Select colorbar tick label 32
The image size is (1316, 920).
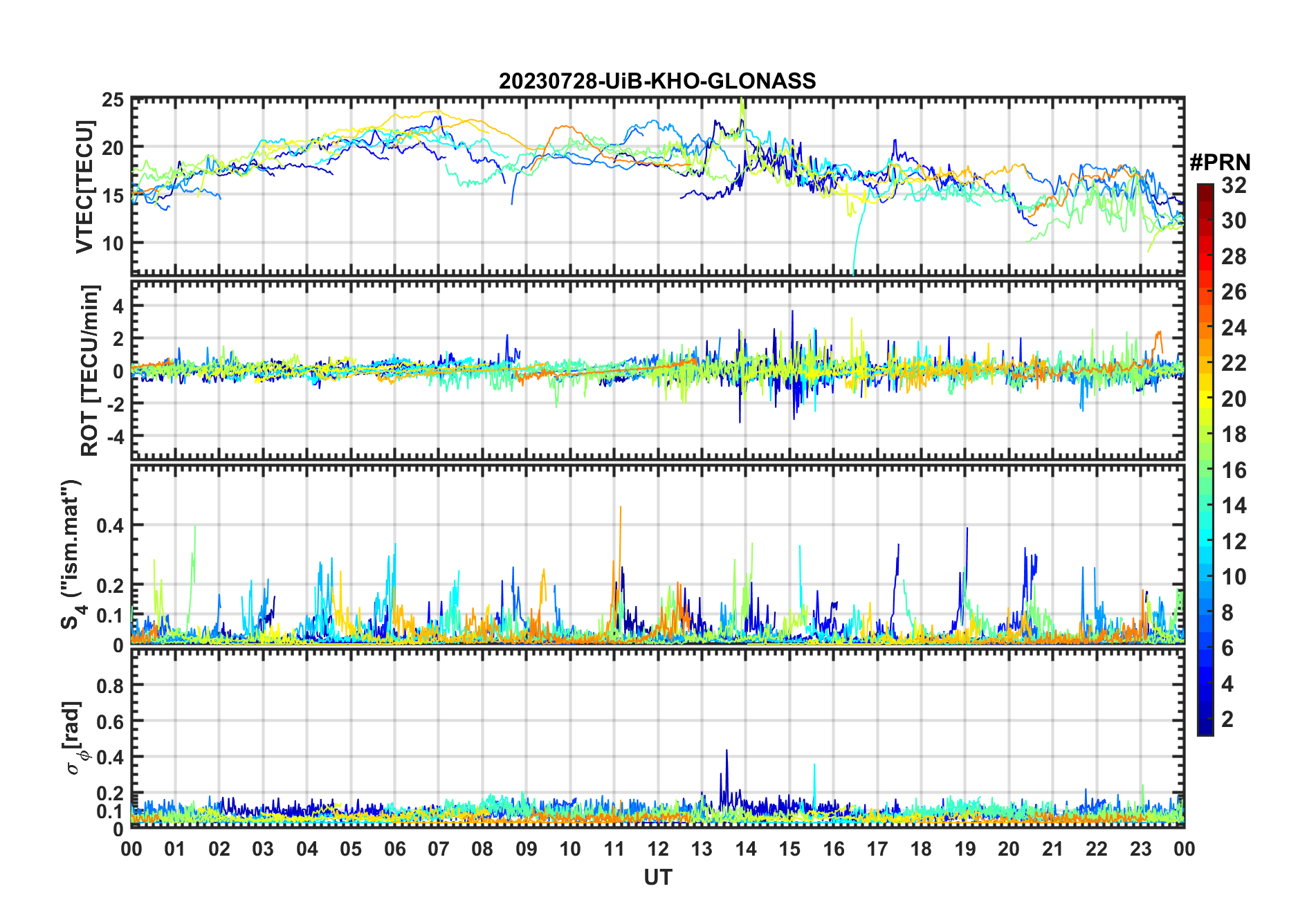coord(1234,185)
